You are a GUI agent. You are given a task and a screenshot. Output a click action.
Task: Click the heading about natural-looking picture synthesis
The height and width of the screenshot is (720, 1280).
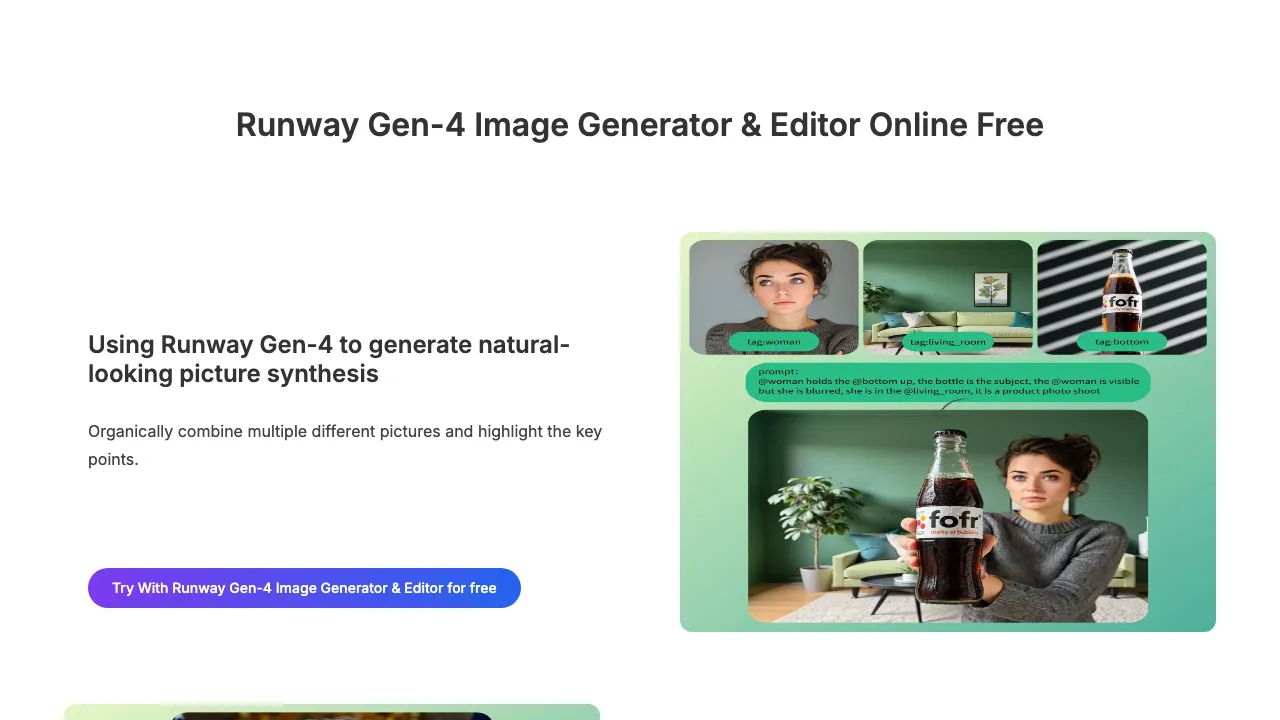tap(329, 359)
